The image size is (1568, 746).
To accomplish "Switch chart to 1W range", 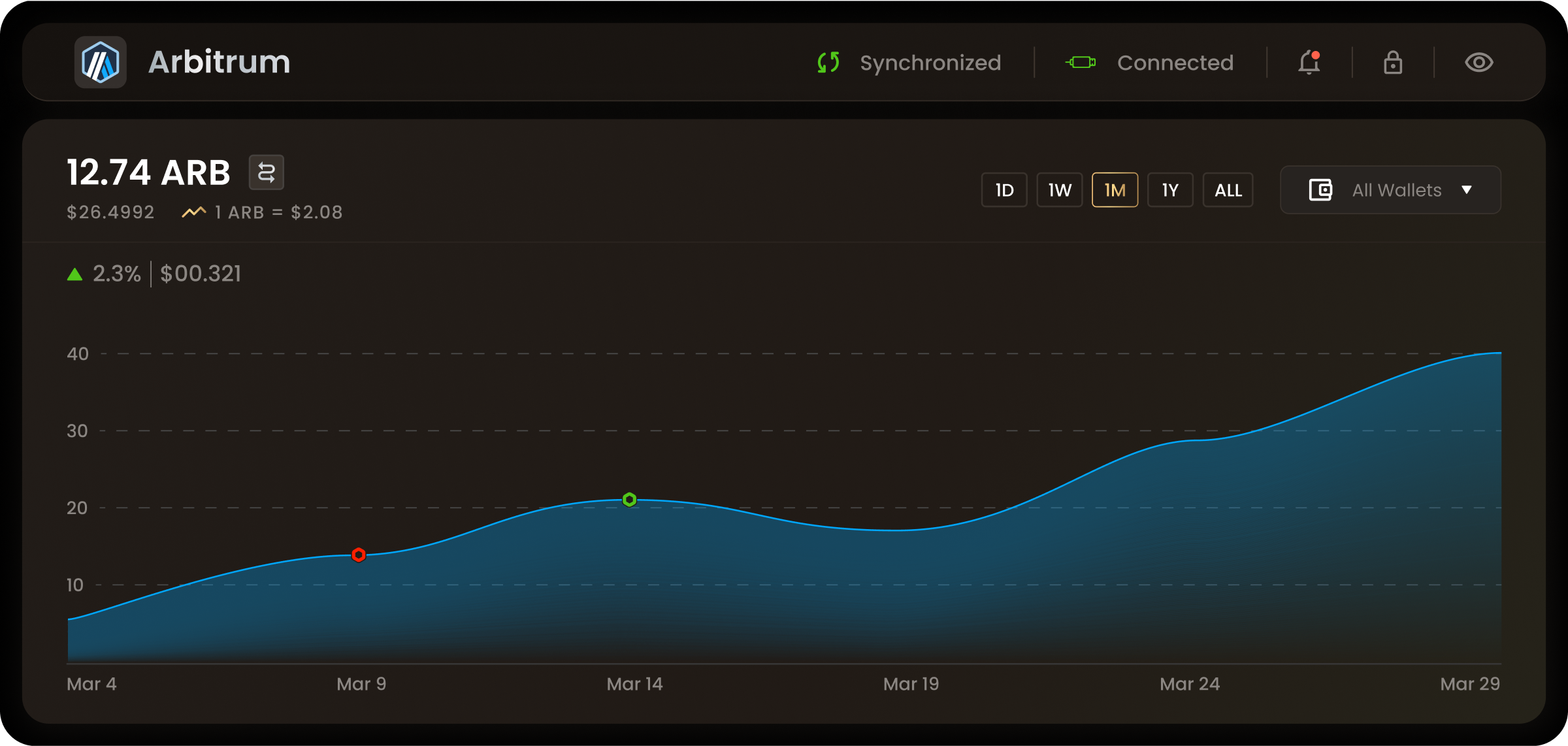I will [x=1060, y=190].
